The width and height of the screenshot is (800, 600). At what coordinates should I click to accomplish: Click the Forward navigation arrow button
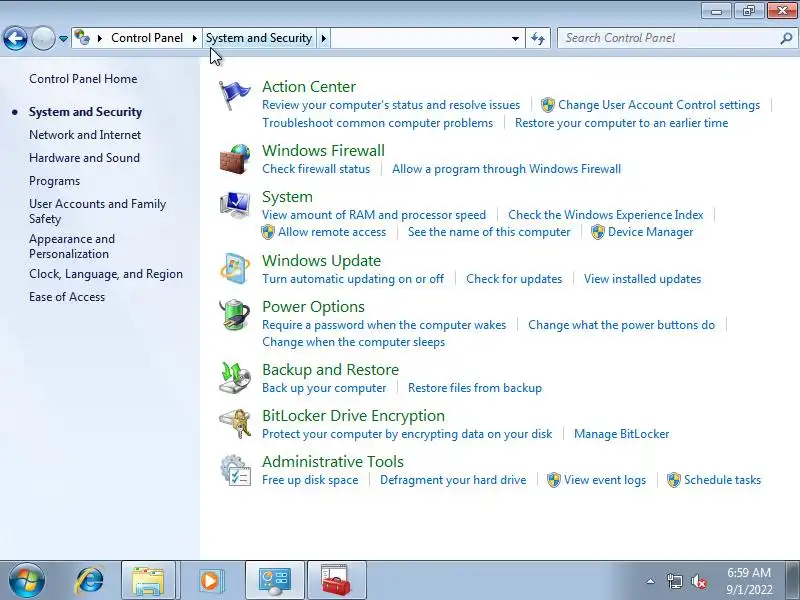43,38
